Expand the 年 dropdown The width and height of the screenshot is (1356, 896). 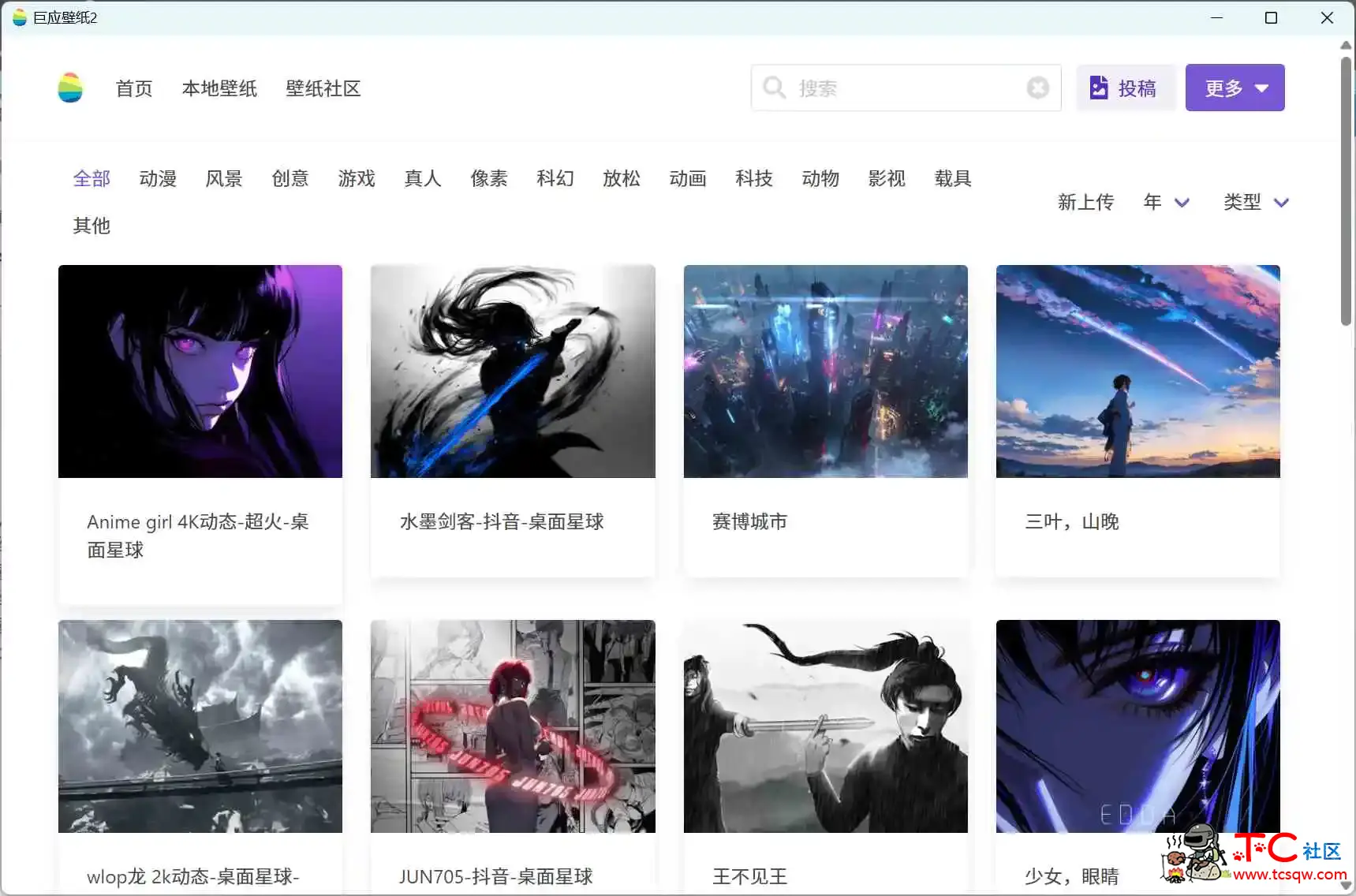1166,203
